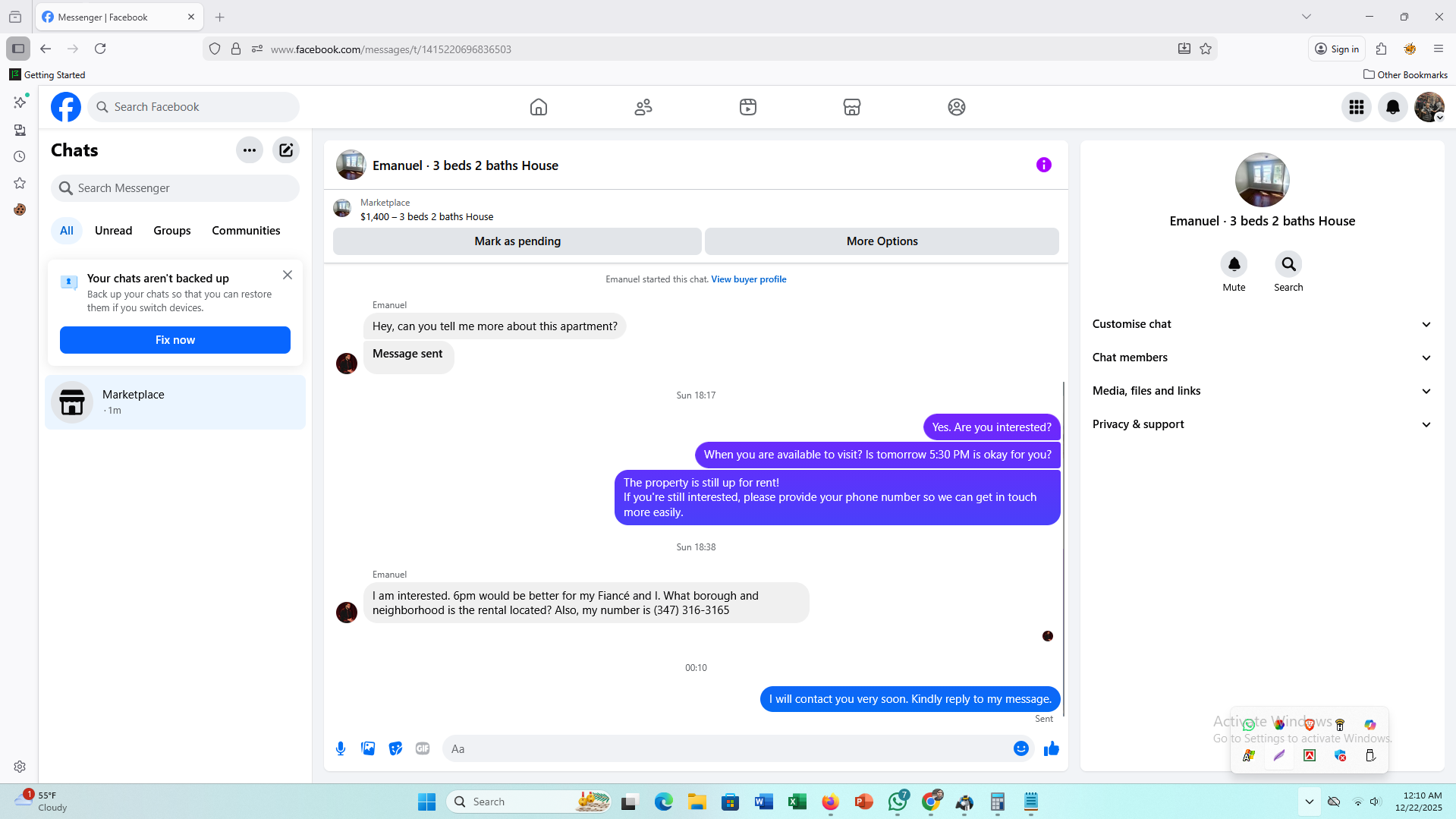Click Mark as pending button
This screenshot has height=819, width=1456.
[517, 241]
